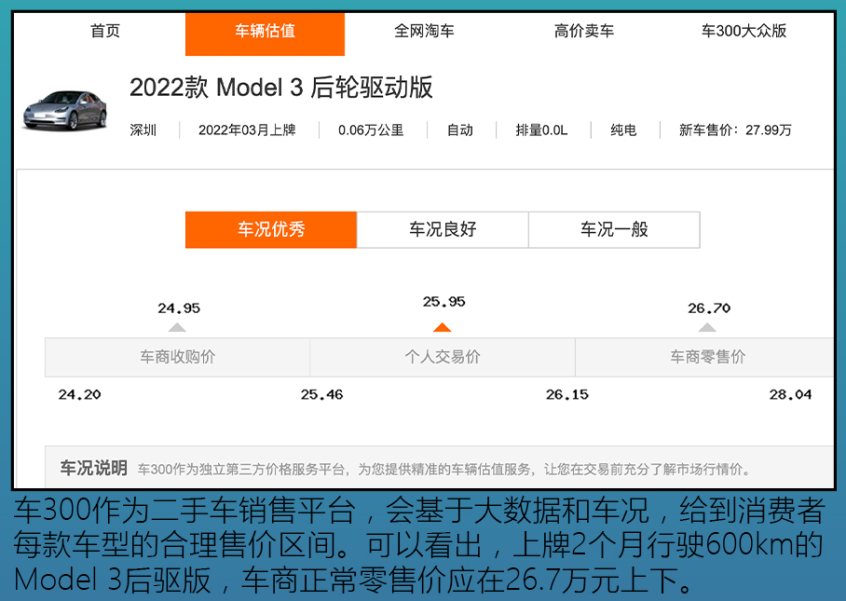The height and width of the screenshot is (601, 846).
Task: Choose the 车况一般 condition option
Action: (614, 230)
